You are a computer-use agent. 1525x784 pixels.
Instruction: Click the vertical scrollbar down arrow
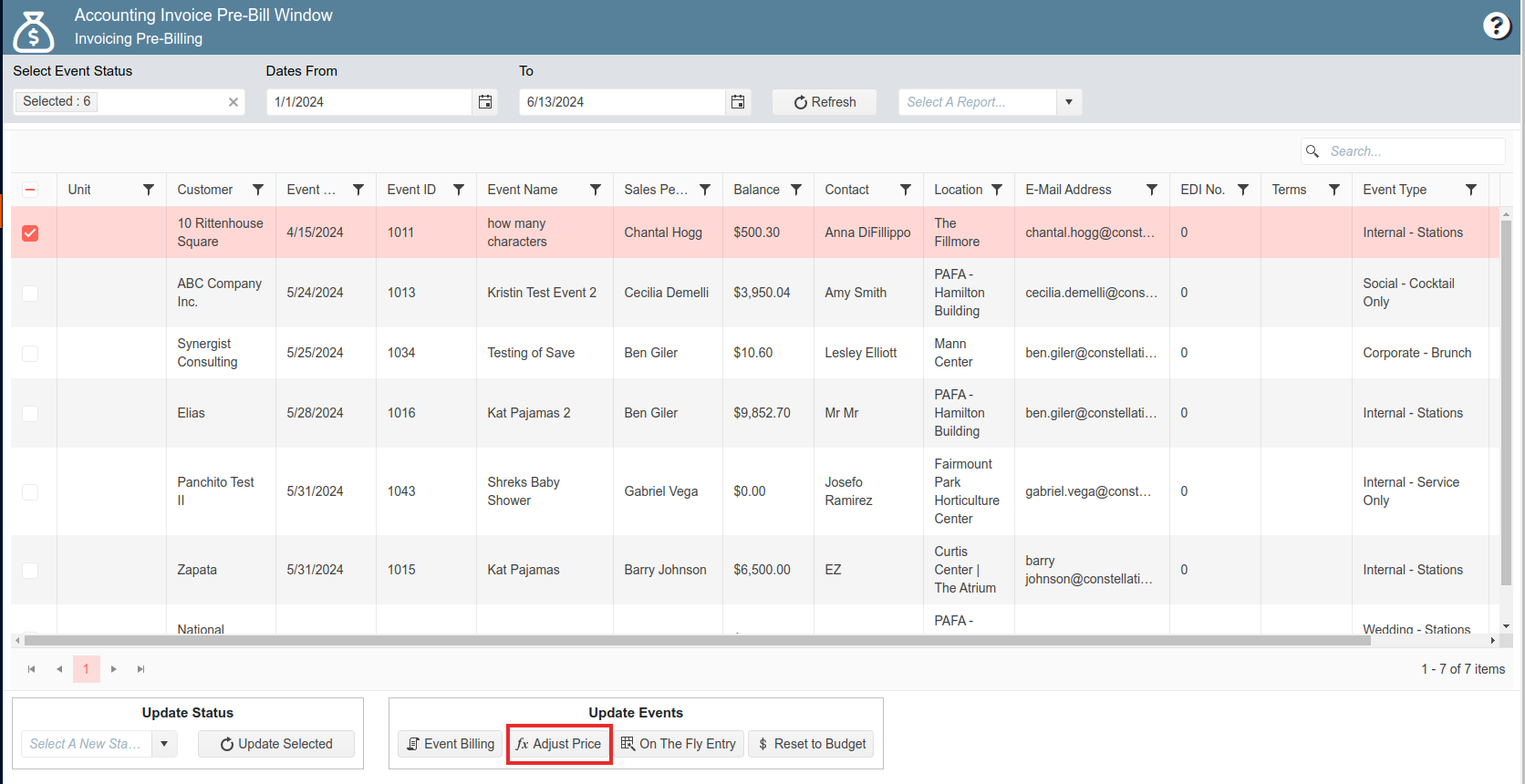coord(1506,626)
